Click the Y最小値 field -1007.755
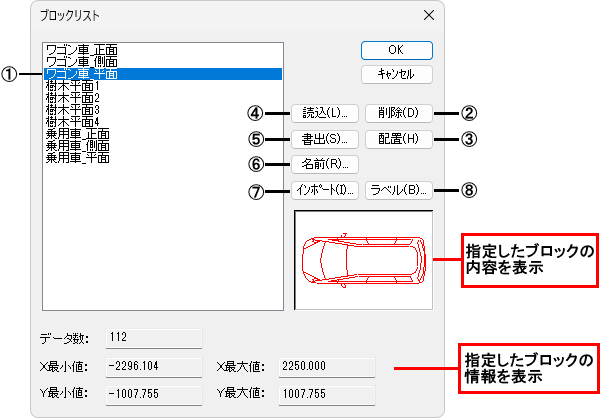600x418 pixels. tap(154, 395)
